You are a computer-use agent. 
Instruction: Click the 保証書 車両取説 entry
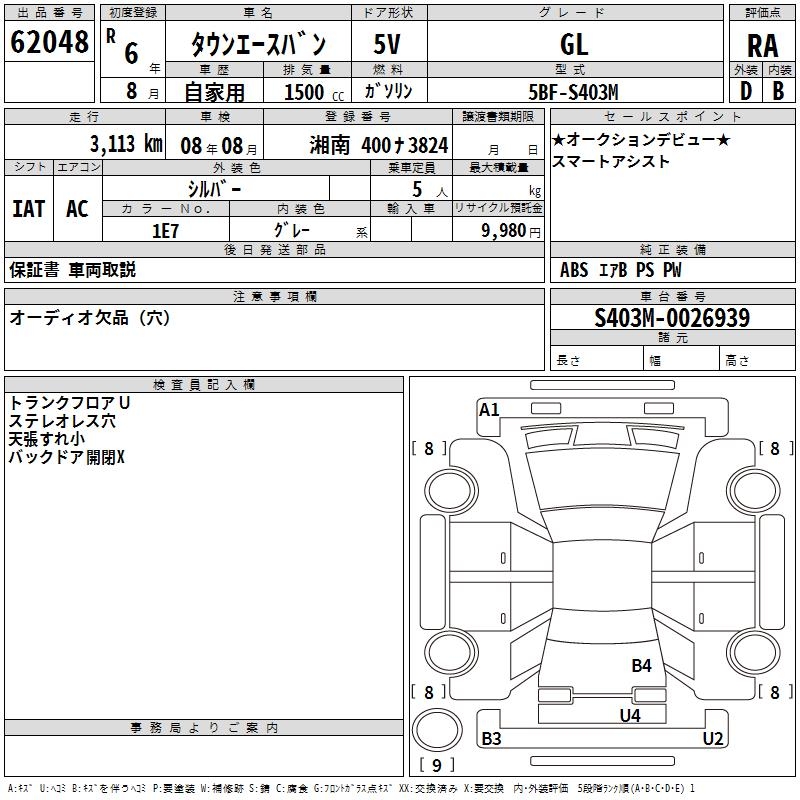[72, 270]
